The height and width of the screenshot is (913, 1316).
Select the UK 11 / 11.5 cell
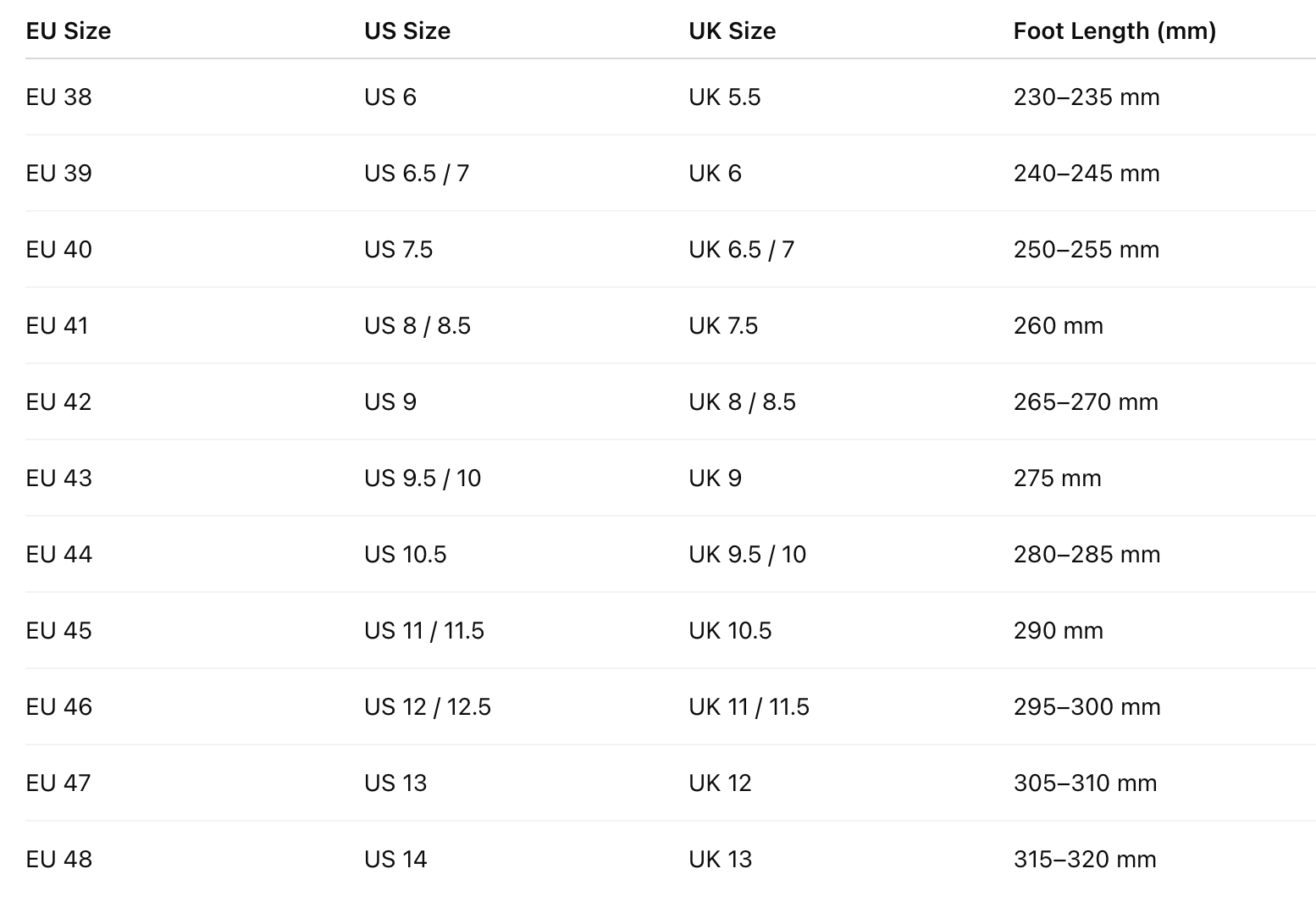pyautogui.click(x=749, y=707)
